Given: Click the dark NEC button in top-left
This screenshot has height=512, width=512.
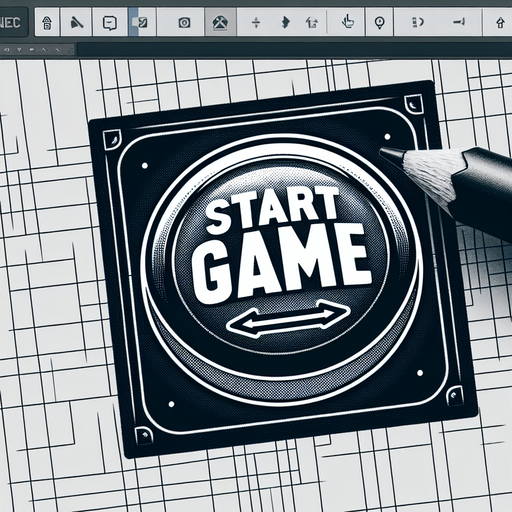Looking at the screenshot, I should 13,23.
